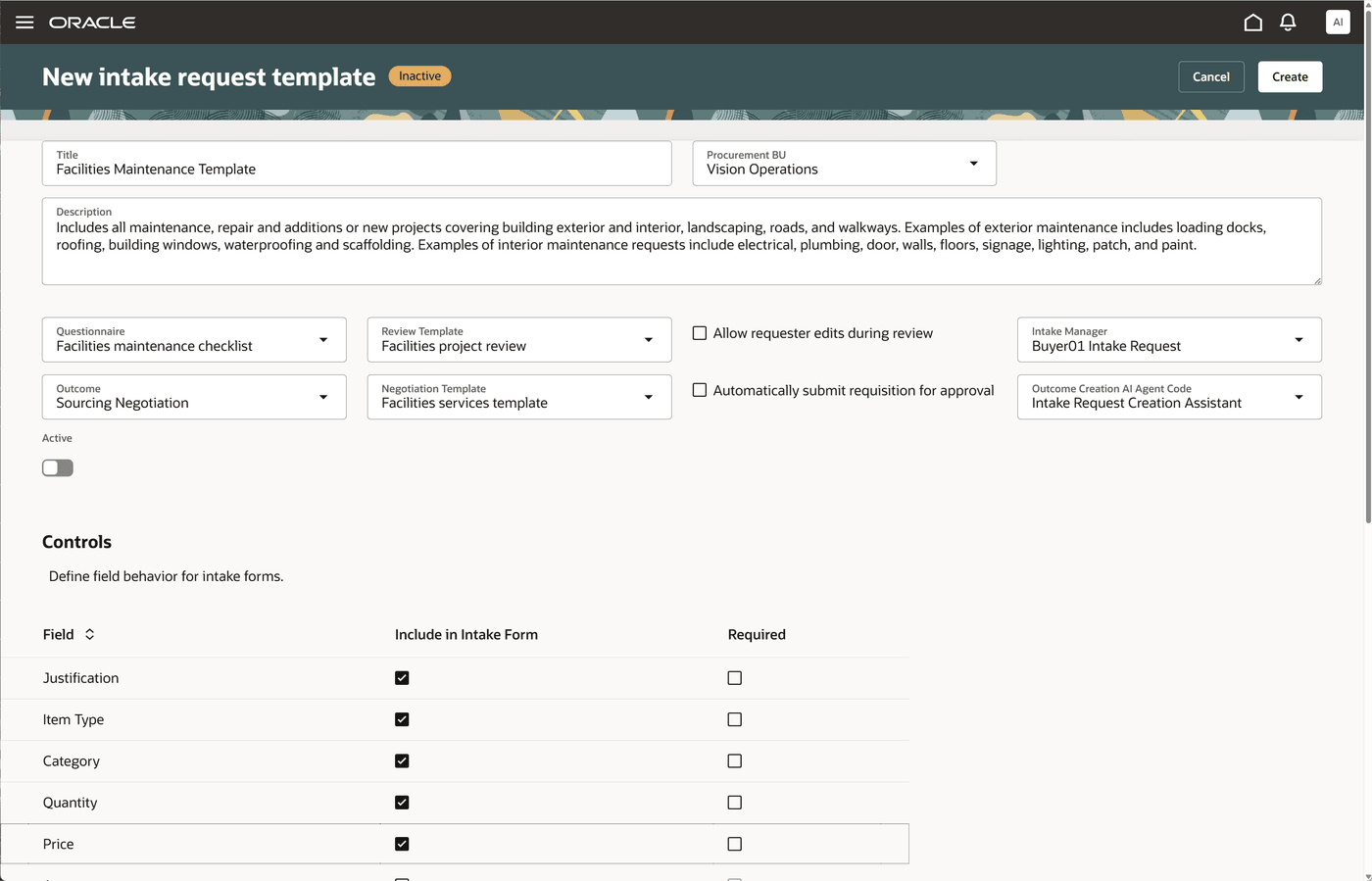The height and width of the screenshot is (881, 1372).
Task: Click the Required column header
Action: point(757,634)
